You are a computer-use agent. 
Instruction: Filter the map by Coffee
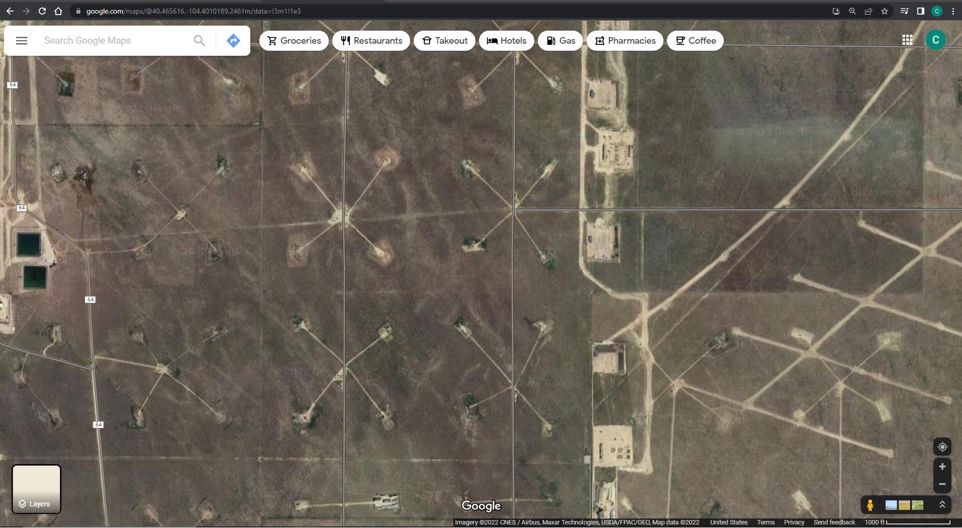(x=695, y=41)
